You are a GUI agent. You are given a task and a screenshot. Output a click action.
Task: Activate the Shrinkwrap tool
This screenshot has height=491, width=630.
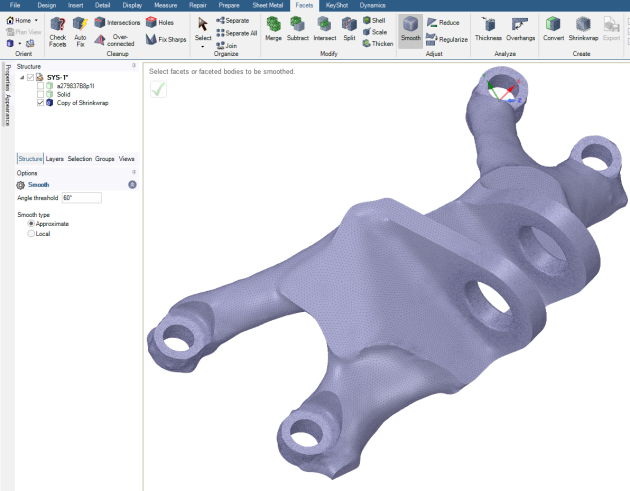click(583, 28)
